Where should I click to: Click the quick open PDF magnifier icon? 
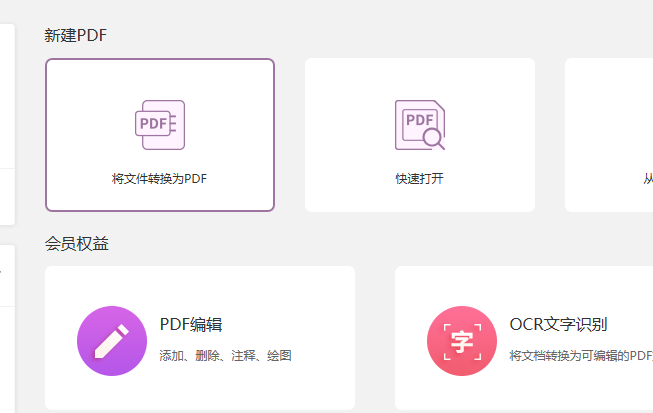click(420, 125)
